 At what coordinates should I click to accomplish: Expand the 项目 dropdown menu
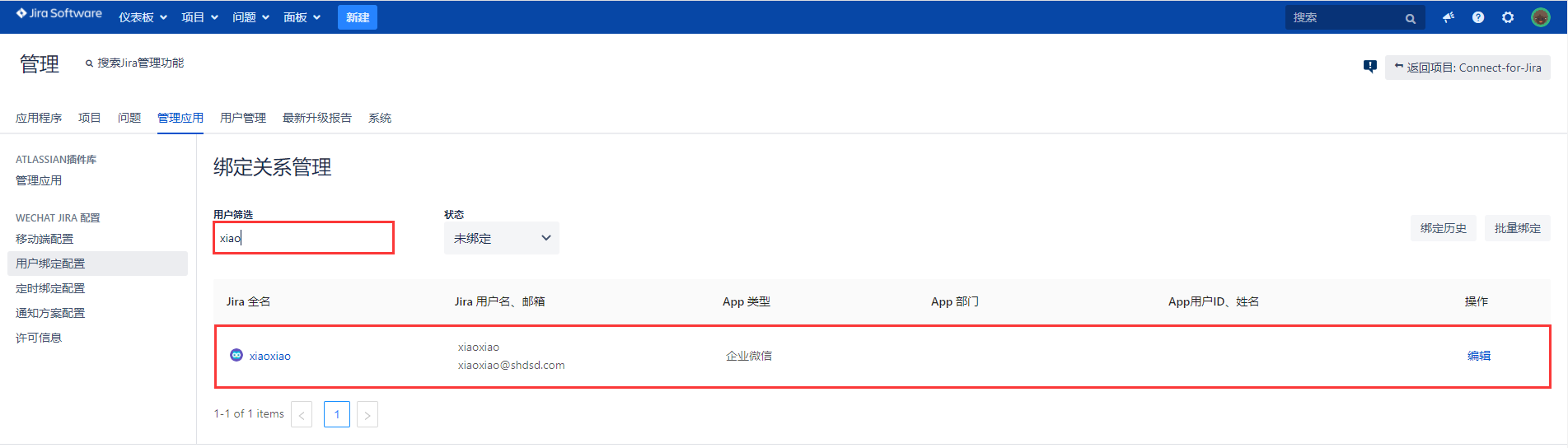[199, 17]
